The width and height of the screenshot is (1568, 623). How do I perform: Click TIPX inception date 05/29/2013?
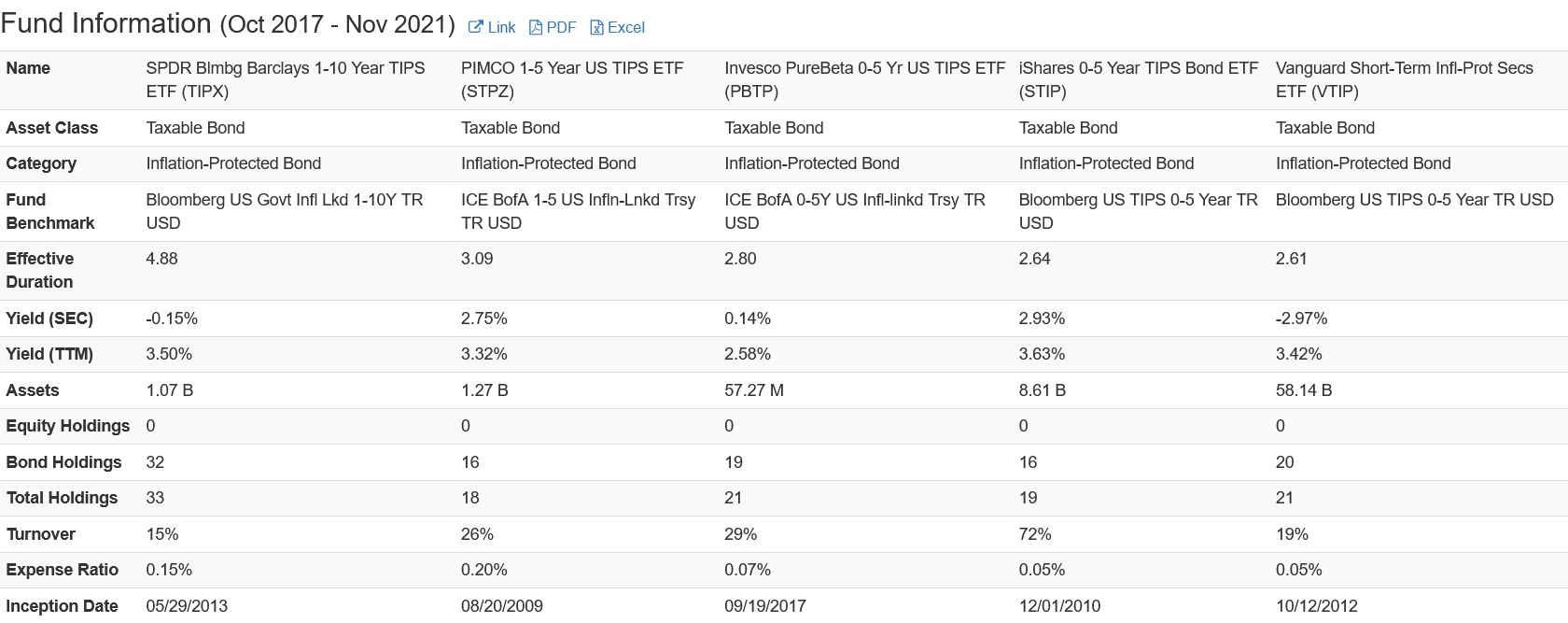click(187, 606)
